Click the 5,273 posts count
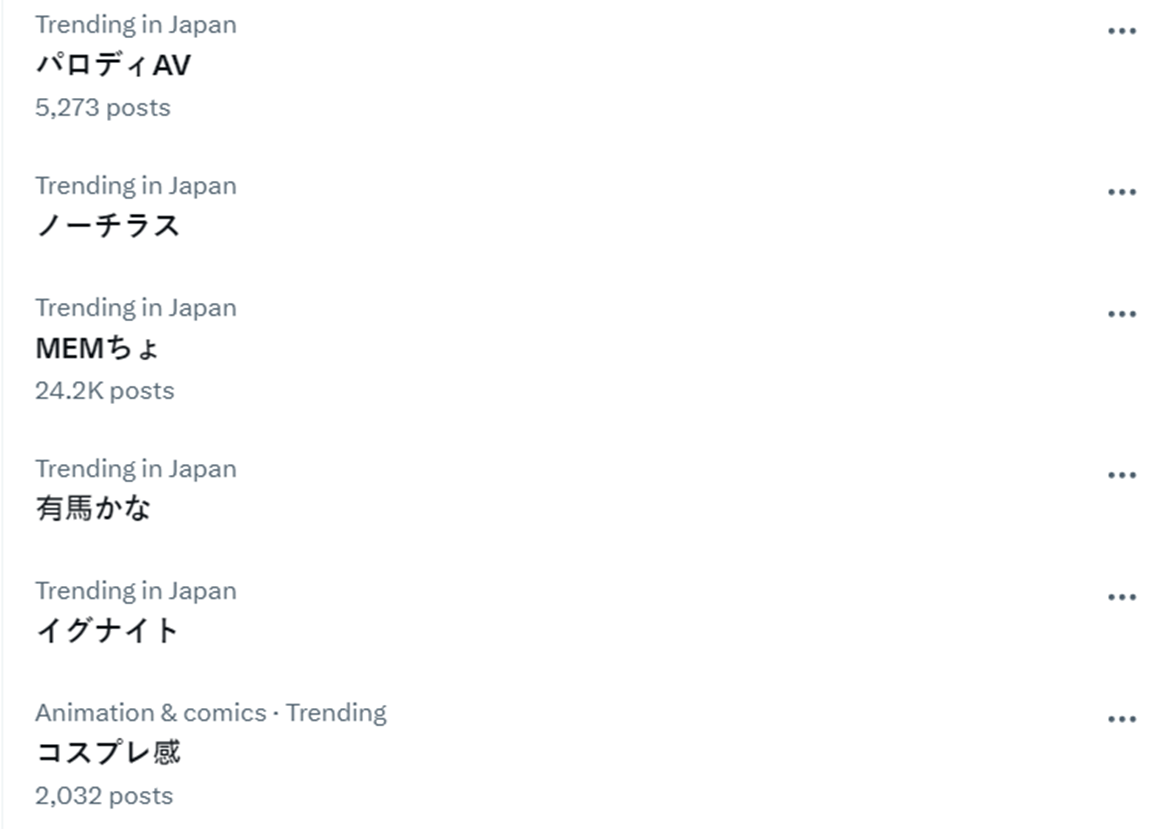The height and width of the screenshot is (829, 1168). pos(103,108)
